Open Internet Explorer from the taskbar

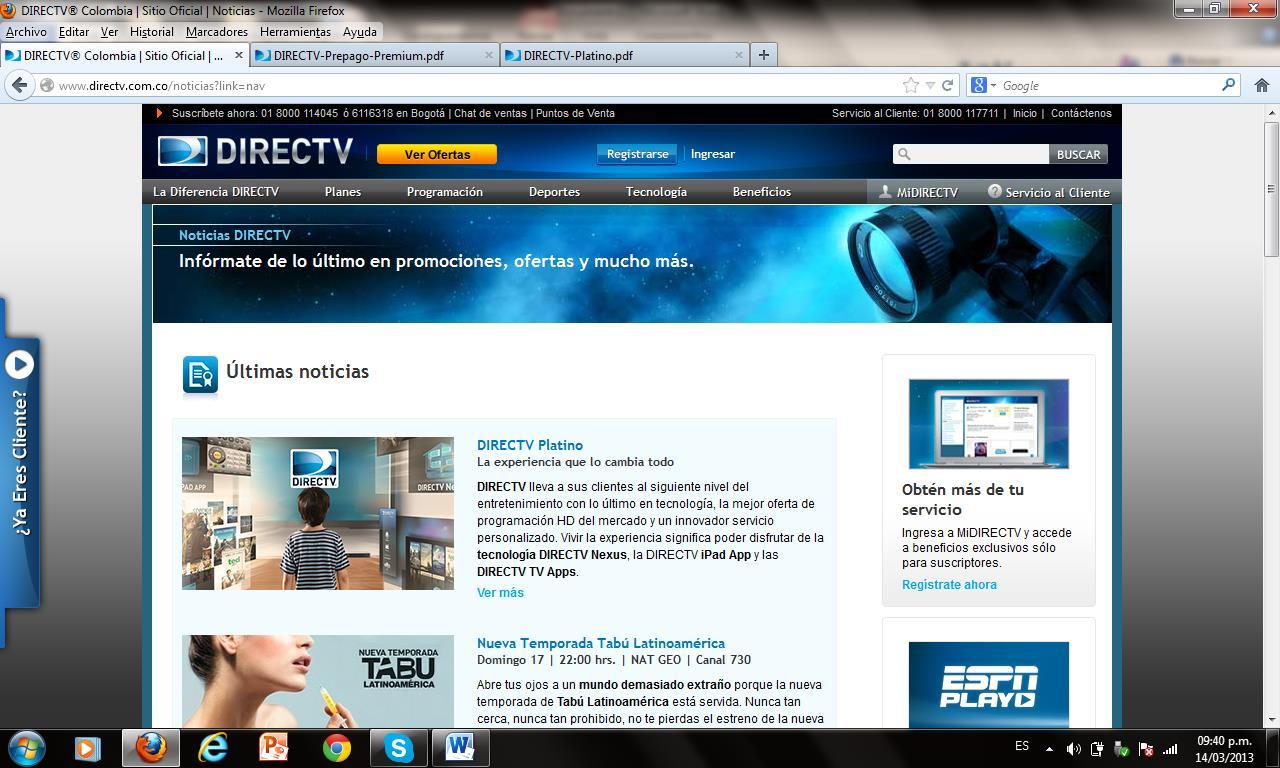[x=212, y=747]
